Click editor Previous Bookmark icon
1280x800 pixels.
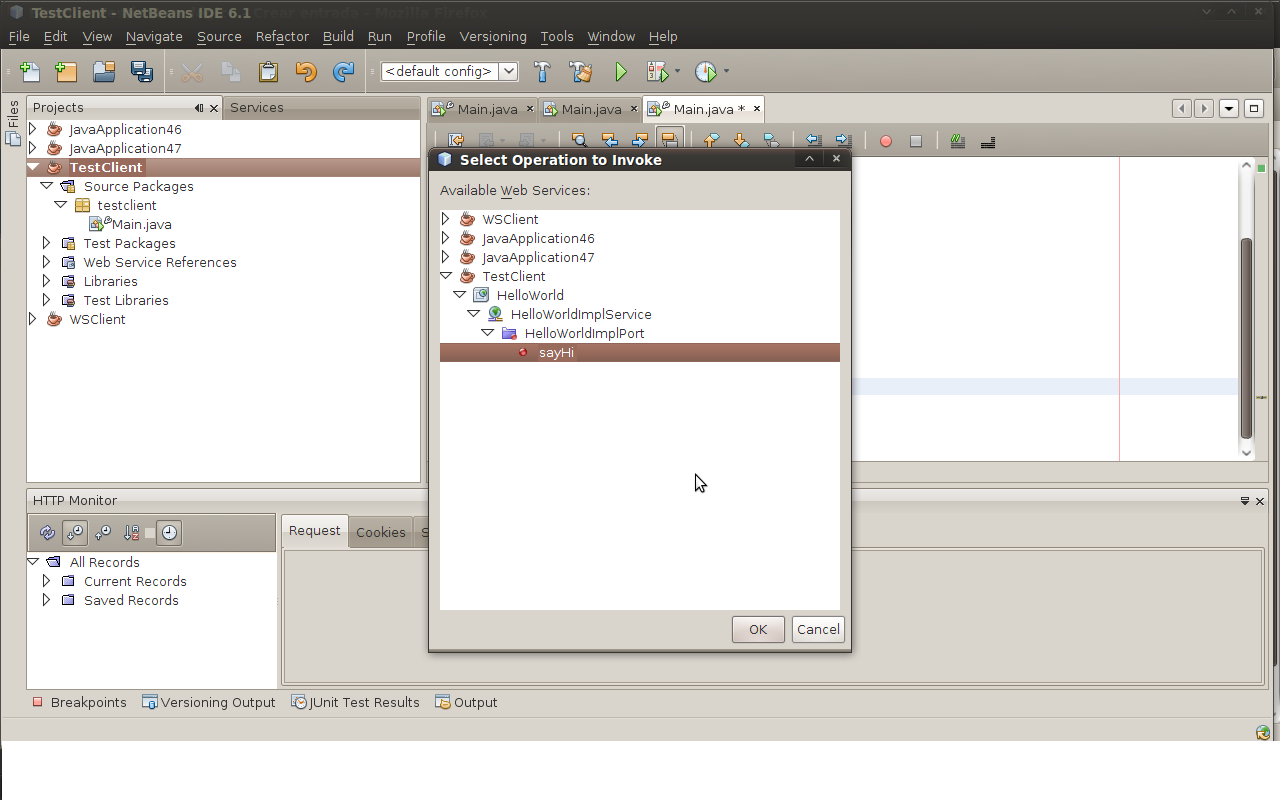point(711,141)
